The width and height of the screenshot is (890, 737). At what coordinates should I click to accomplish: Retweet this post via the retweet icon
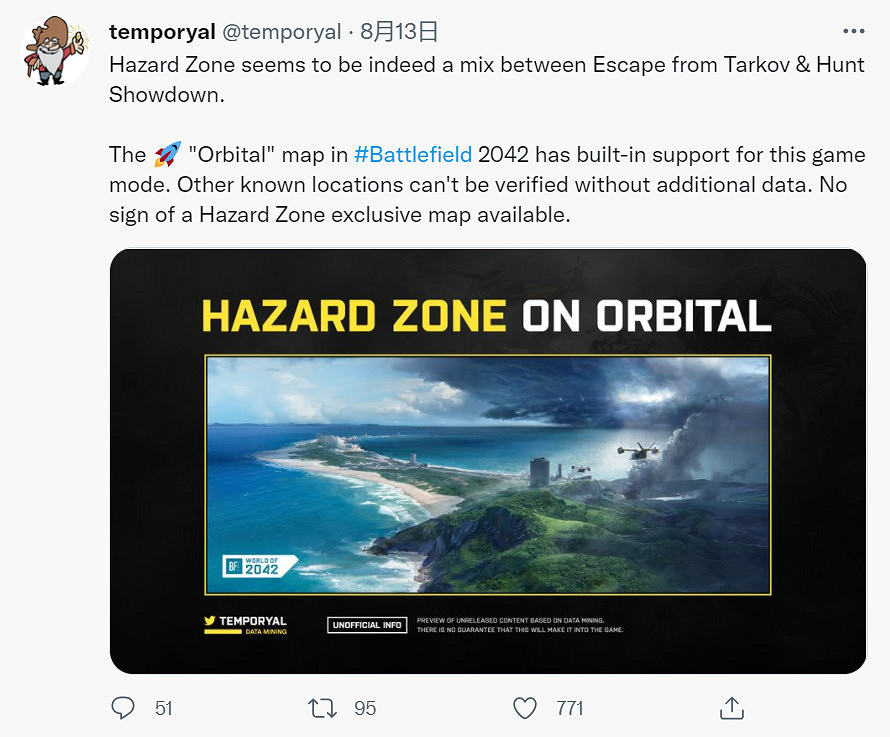[322, 708]
